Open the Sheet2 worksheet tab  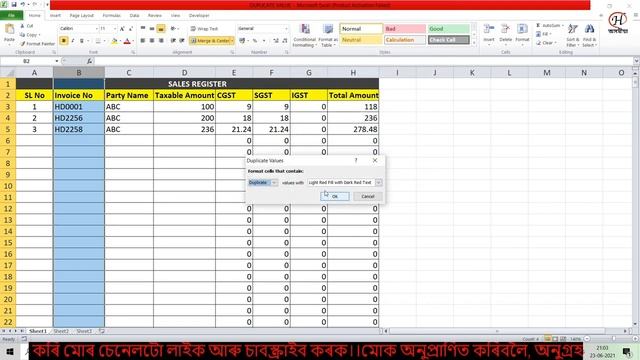[61, 331]
